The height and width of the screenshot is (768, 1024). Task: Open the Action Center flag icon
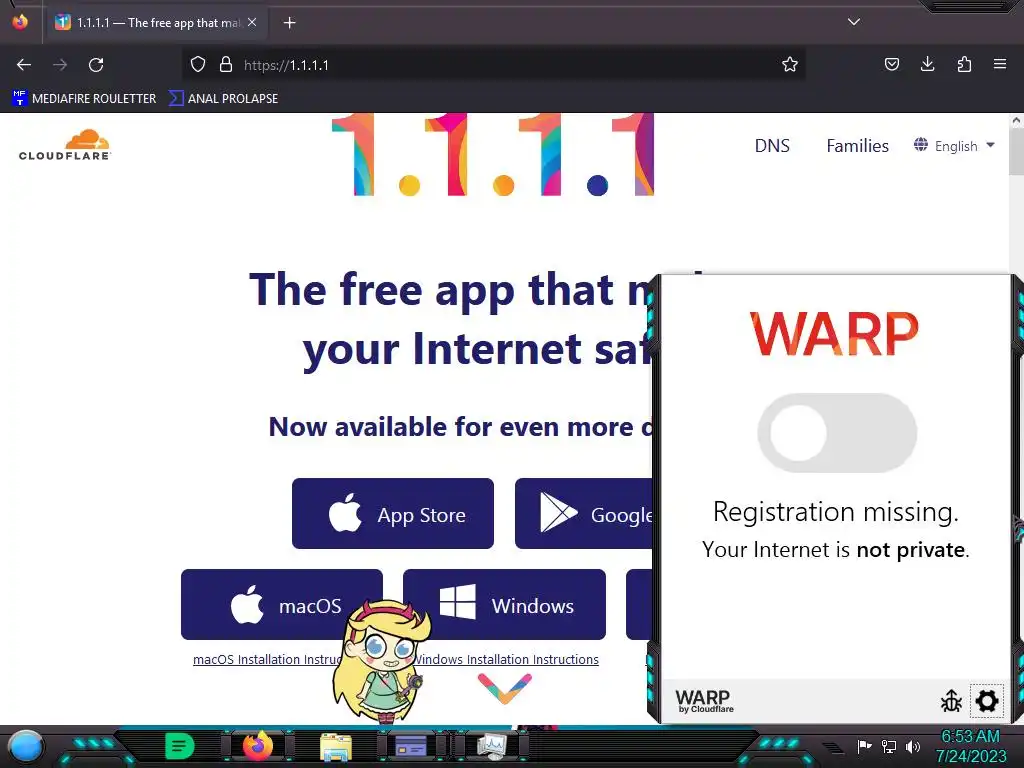click(x=865, y=746)
